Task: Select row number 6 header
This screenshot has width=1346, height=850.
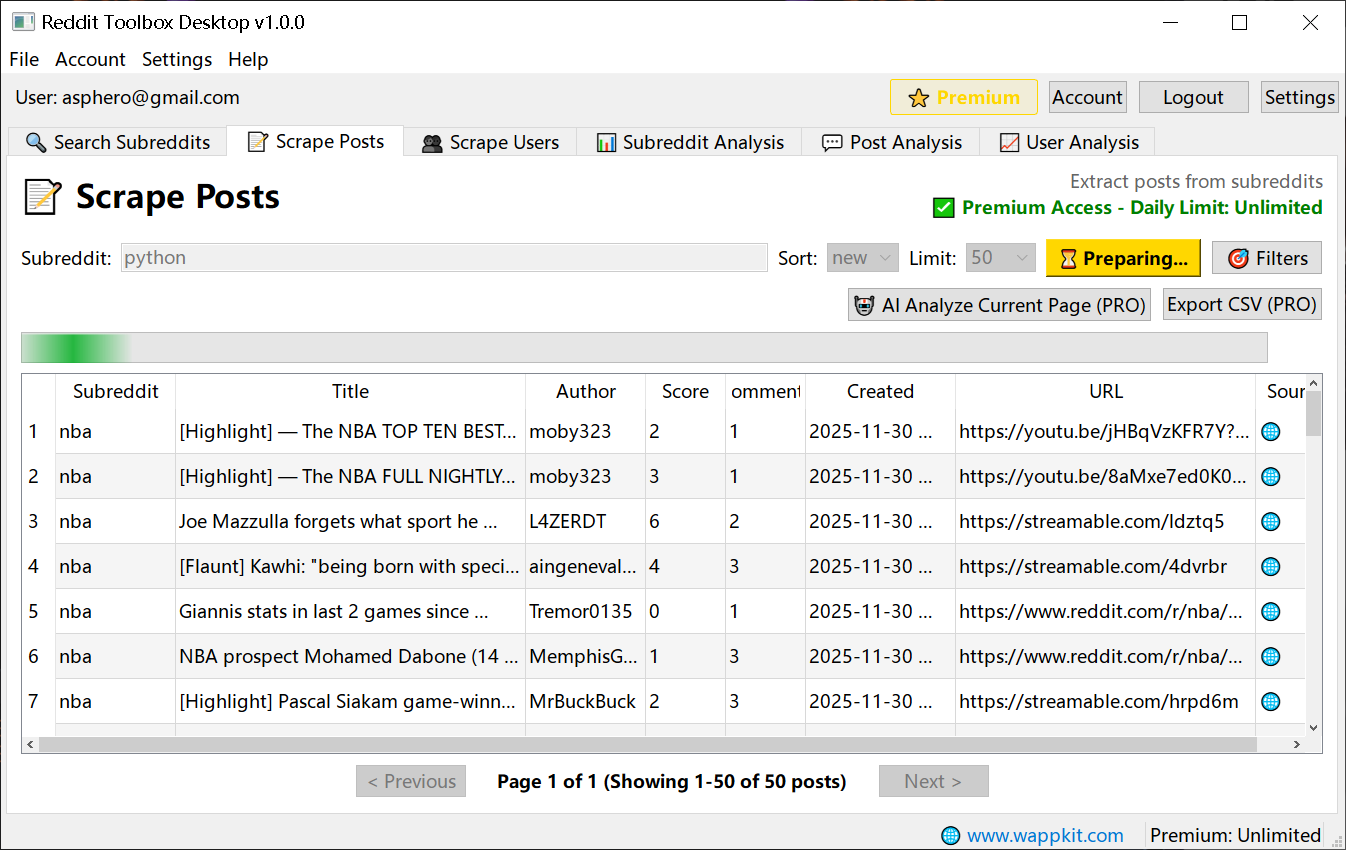Action: click(39, 656)
